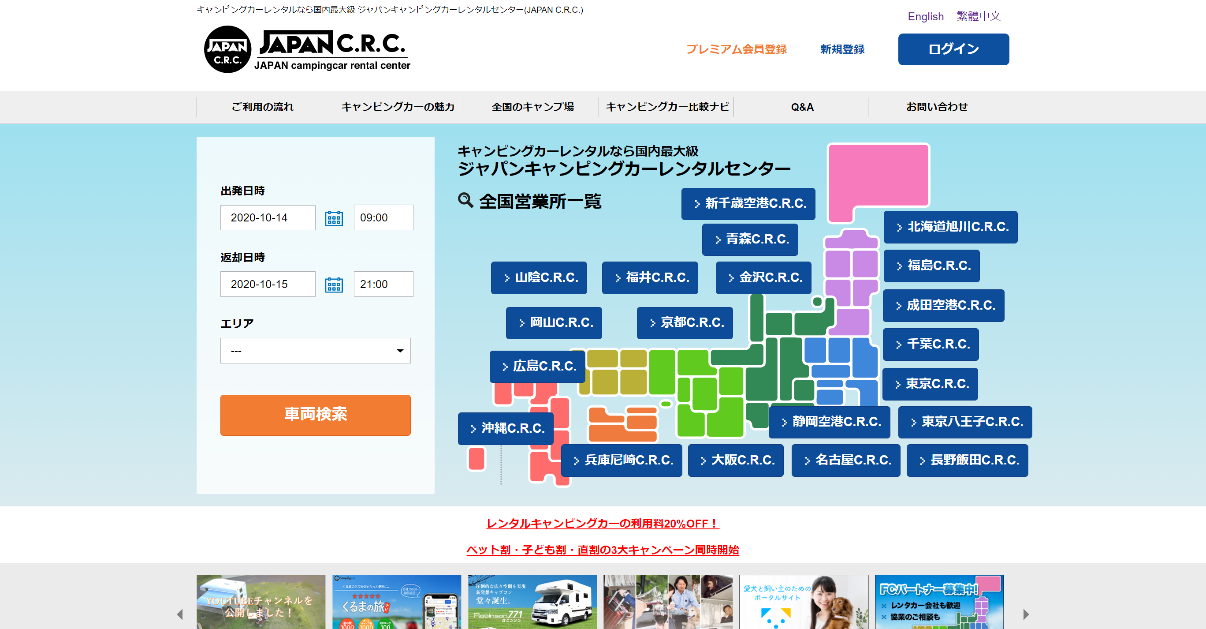Switch language to English
Screen dimensions: 1206x629
tap(925, 16)
